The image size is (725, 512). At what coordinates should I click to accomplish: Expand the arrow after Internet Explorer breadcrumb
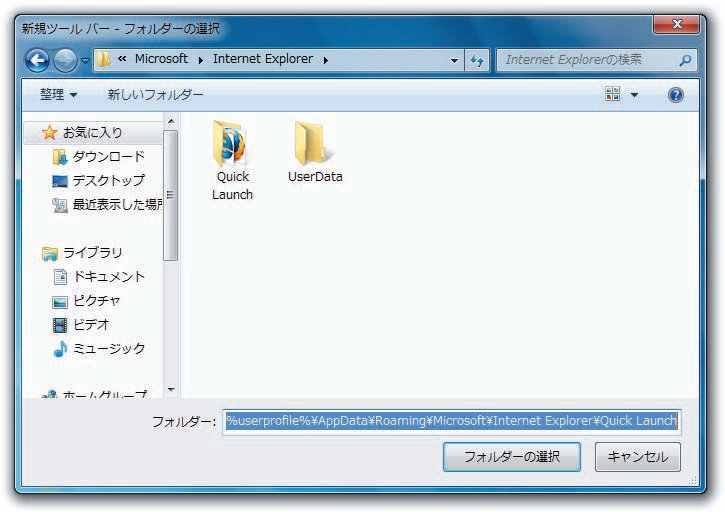coord(326,60)
